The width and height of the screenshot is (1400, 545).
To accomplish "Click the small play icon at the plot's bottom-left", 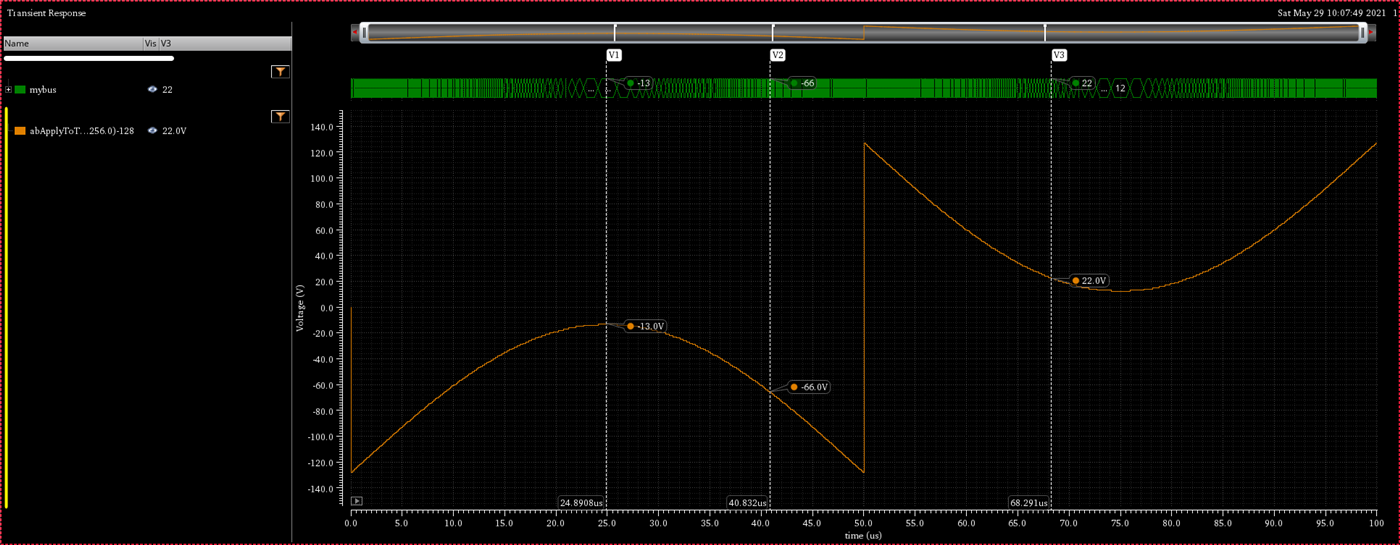I will click(x=357, y=501).
